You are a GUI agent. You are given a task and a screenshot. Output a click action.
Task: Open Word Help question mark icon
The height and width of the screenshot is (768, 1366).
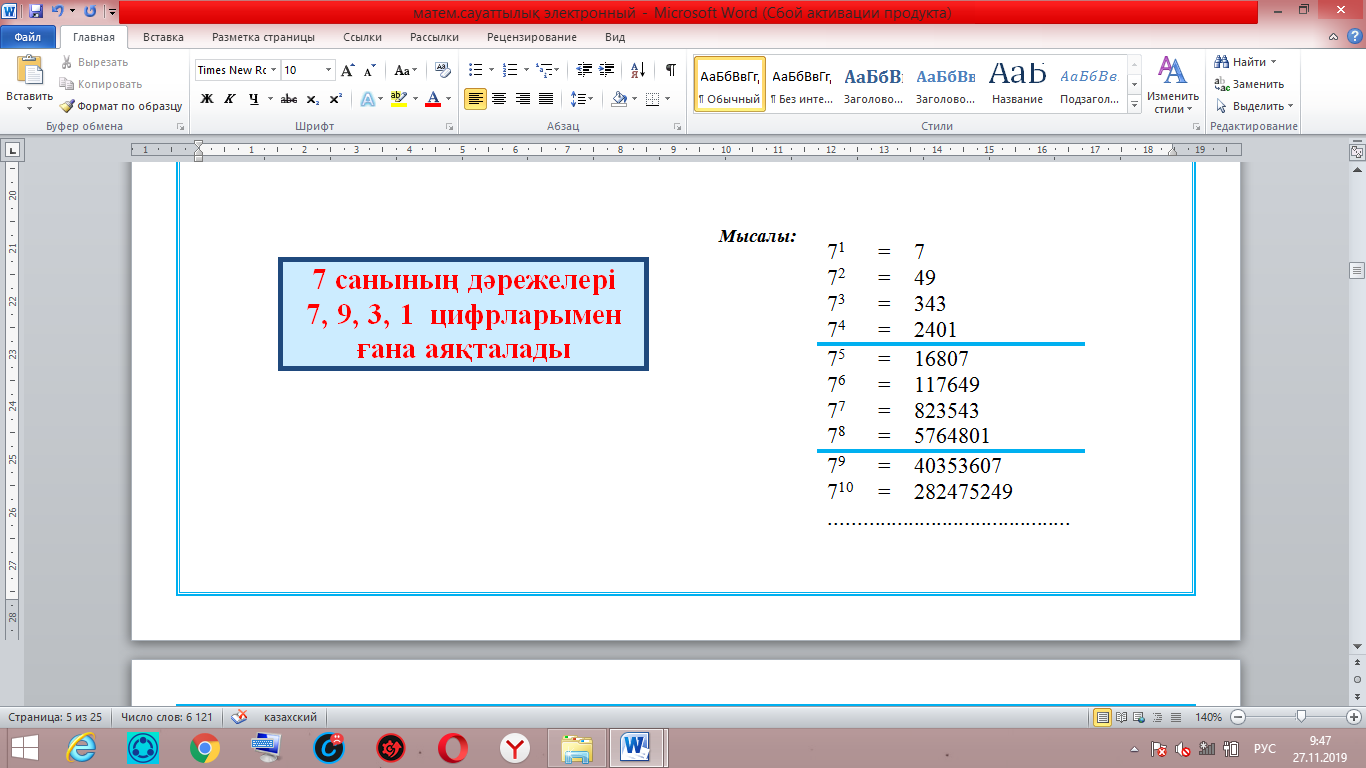(x=1353, y=37)
